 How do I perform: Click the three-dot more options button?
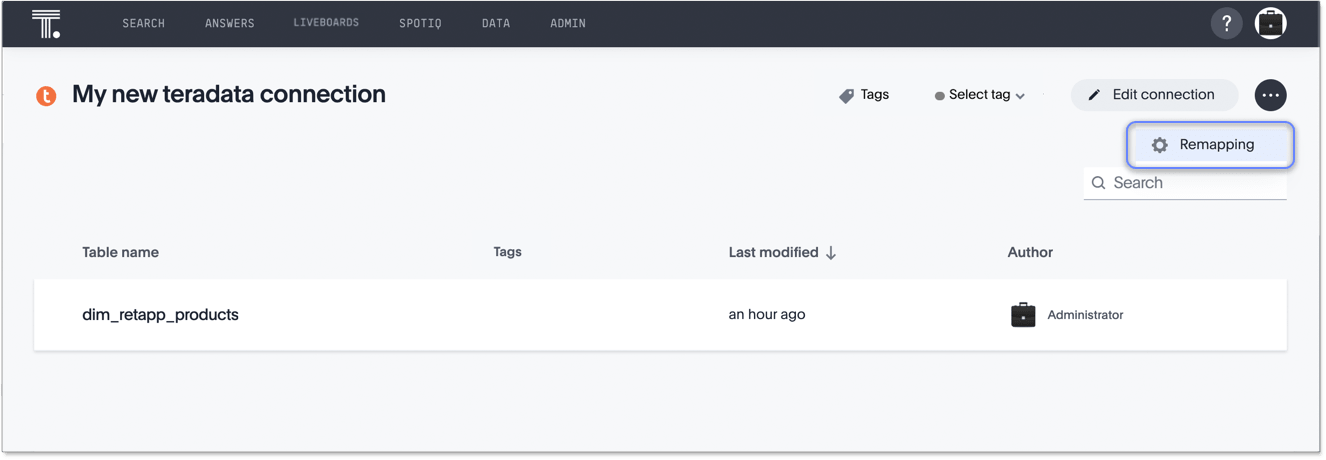1270,95
